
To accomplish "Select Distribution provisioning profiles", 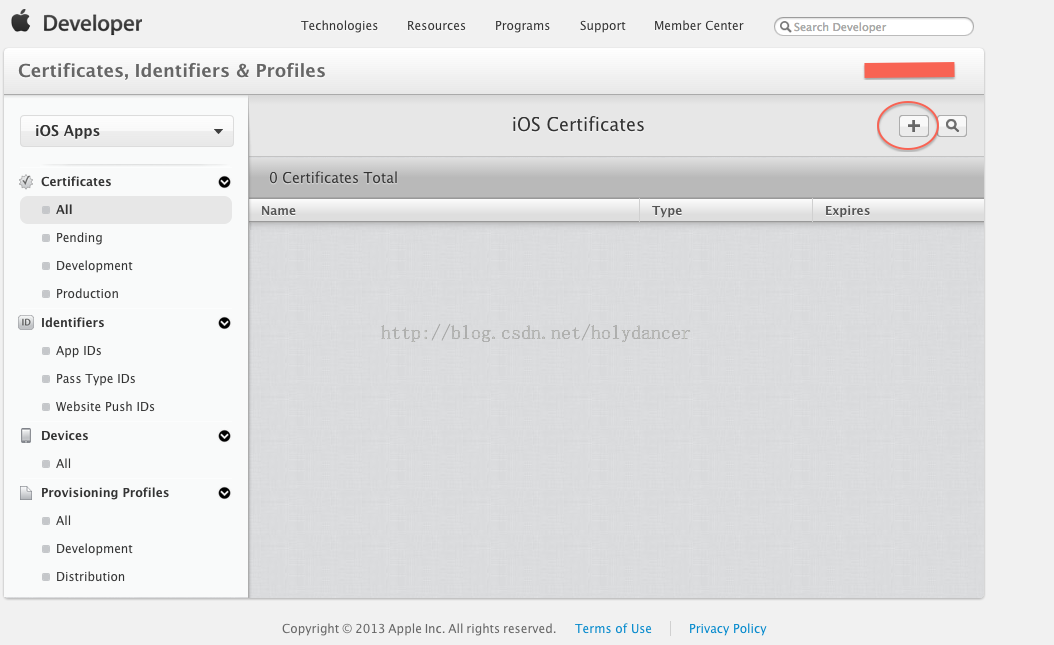I will 90,576.
